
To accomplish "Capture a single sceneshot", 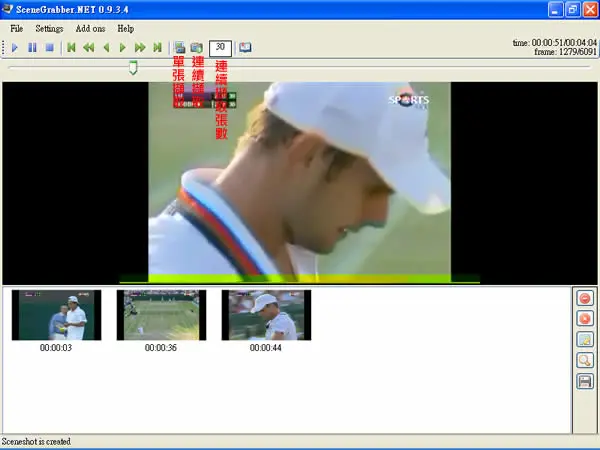I will (x=179, y=47).
